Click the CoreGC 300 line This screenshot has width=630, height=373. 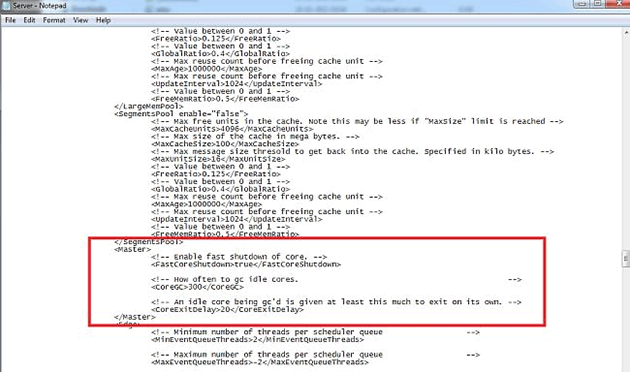point(197,287)
